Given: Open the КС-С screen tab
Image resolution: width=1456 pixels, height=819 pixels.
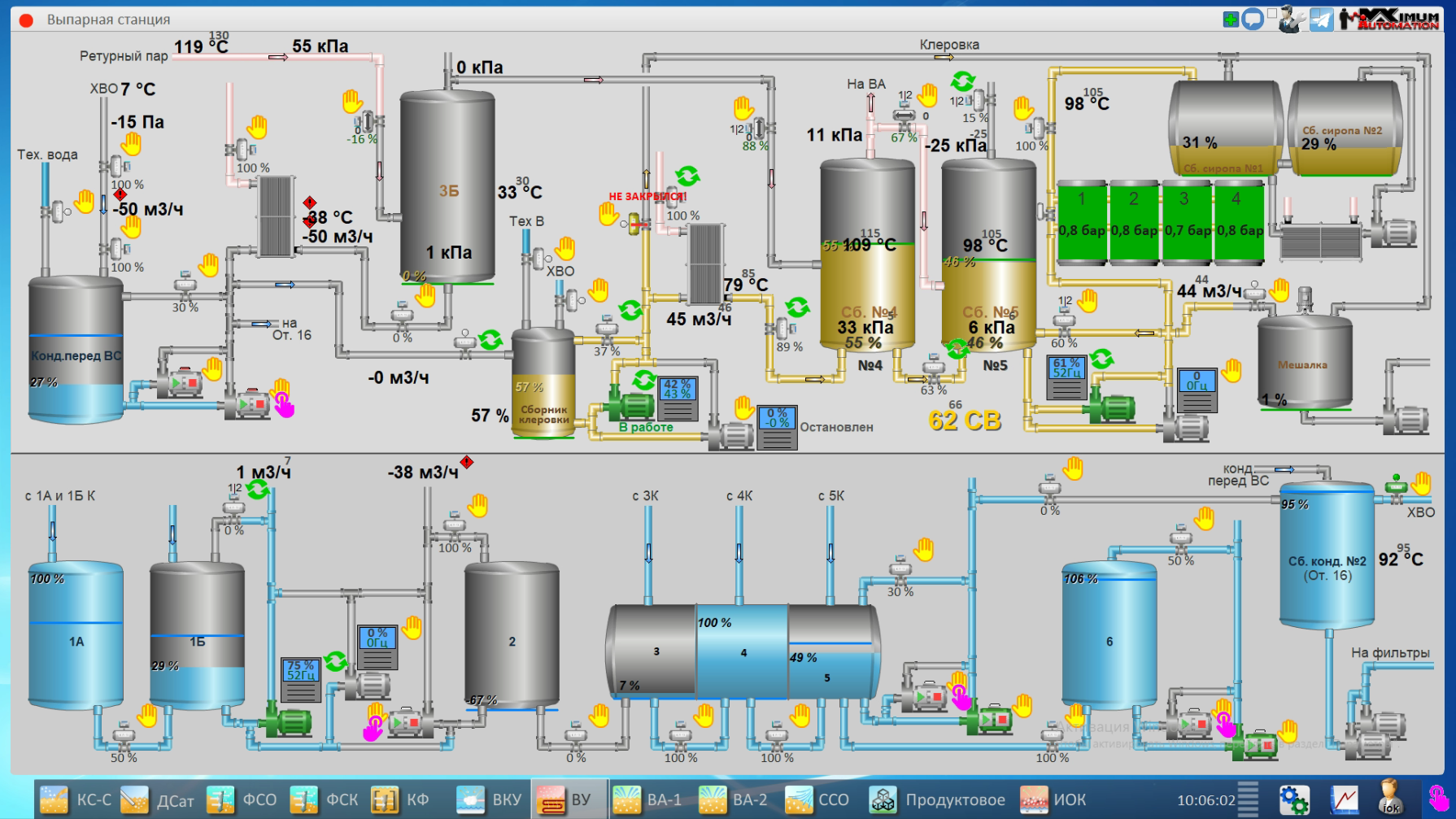Looking at the screenshot, I should [x=76, y=799].
